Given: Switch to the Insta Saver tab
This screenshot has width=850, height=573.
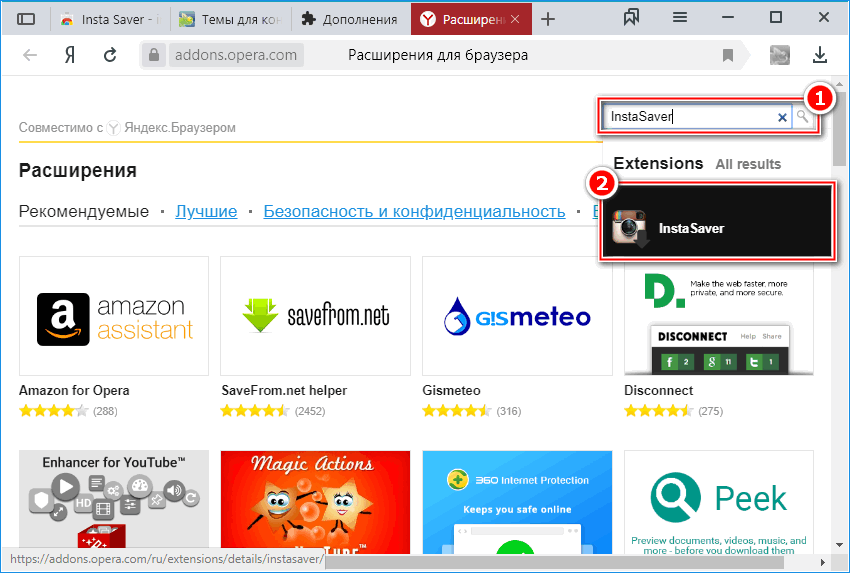Looking at the screenshot, I should pyautogui.click(x=108, y=19).
